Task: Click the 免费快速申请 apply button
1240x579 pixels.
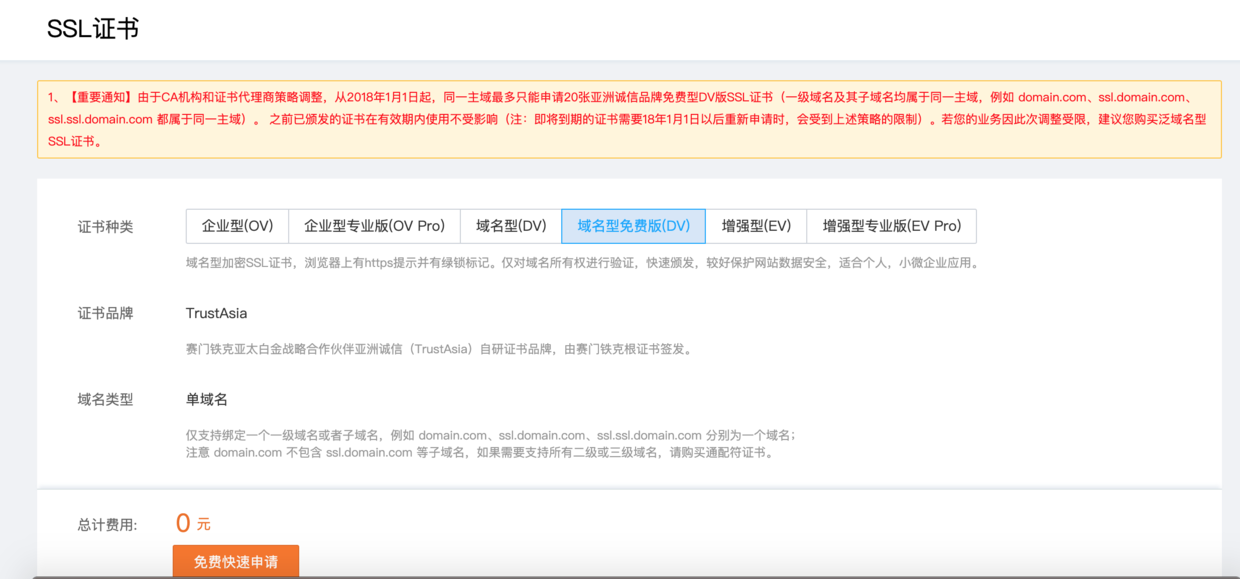Action: [x=236, y=561]
